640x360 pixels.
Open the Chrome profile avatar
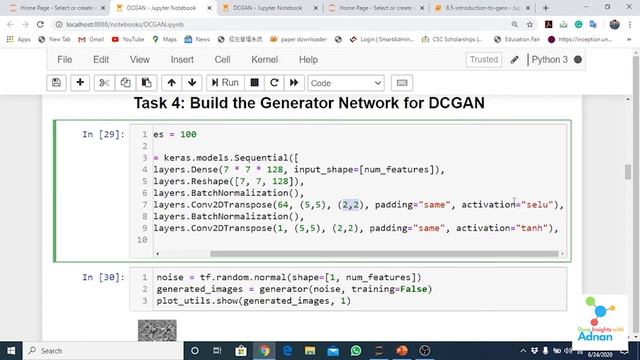tap(614, 24)
